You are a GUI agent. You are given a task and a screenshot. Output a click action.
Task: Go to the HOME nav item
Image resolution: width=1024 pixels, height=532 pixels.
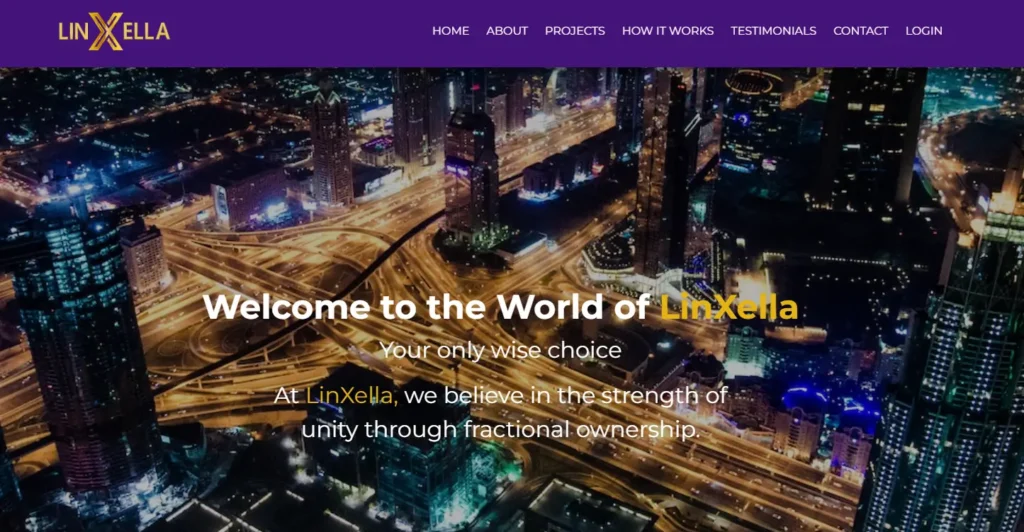[x=451, y=31]
